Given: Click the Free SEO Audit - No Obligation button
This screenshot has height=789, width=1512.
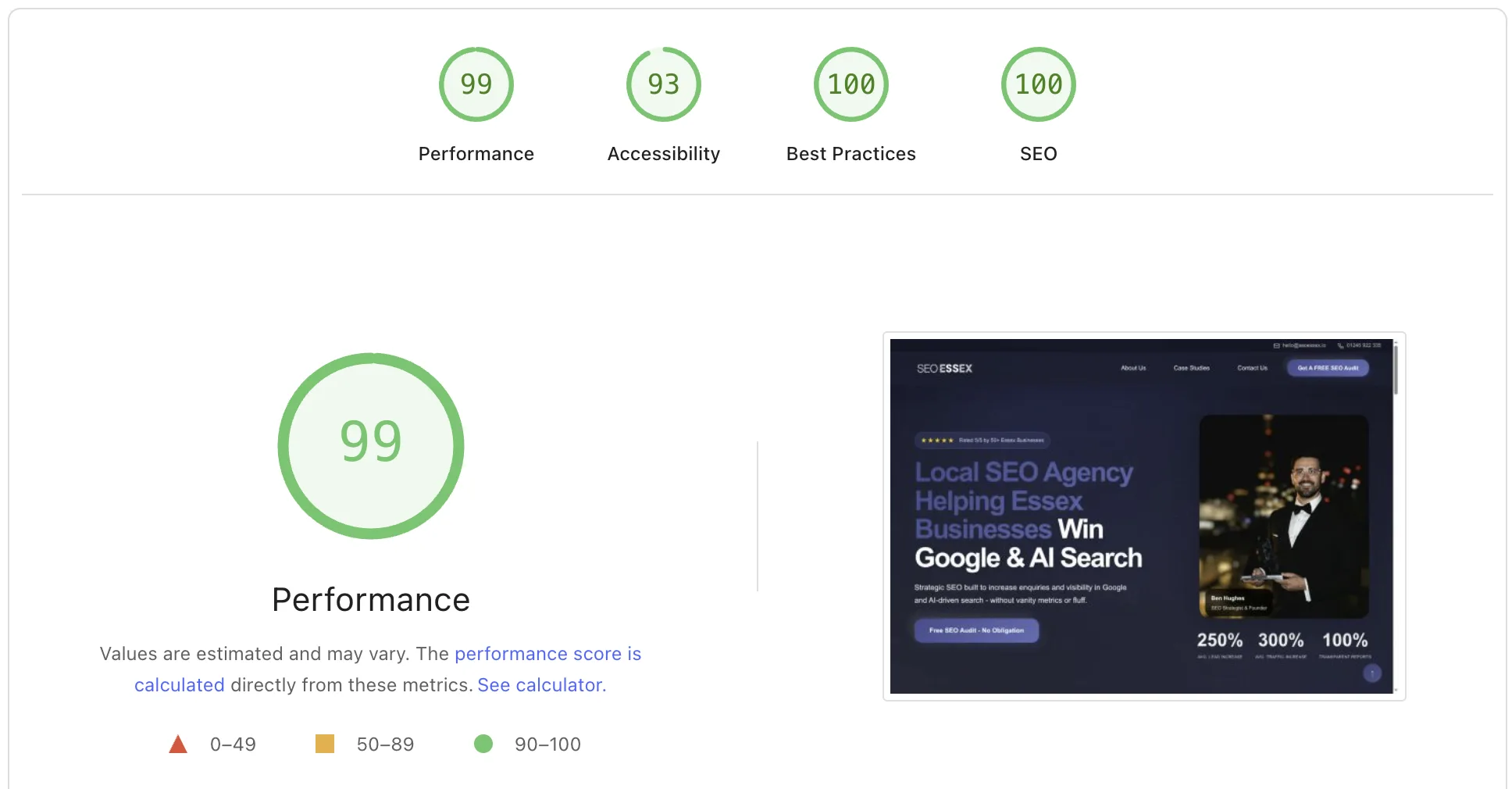Looking at the screenshot, I should coord(975,630).
